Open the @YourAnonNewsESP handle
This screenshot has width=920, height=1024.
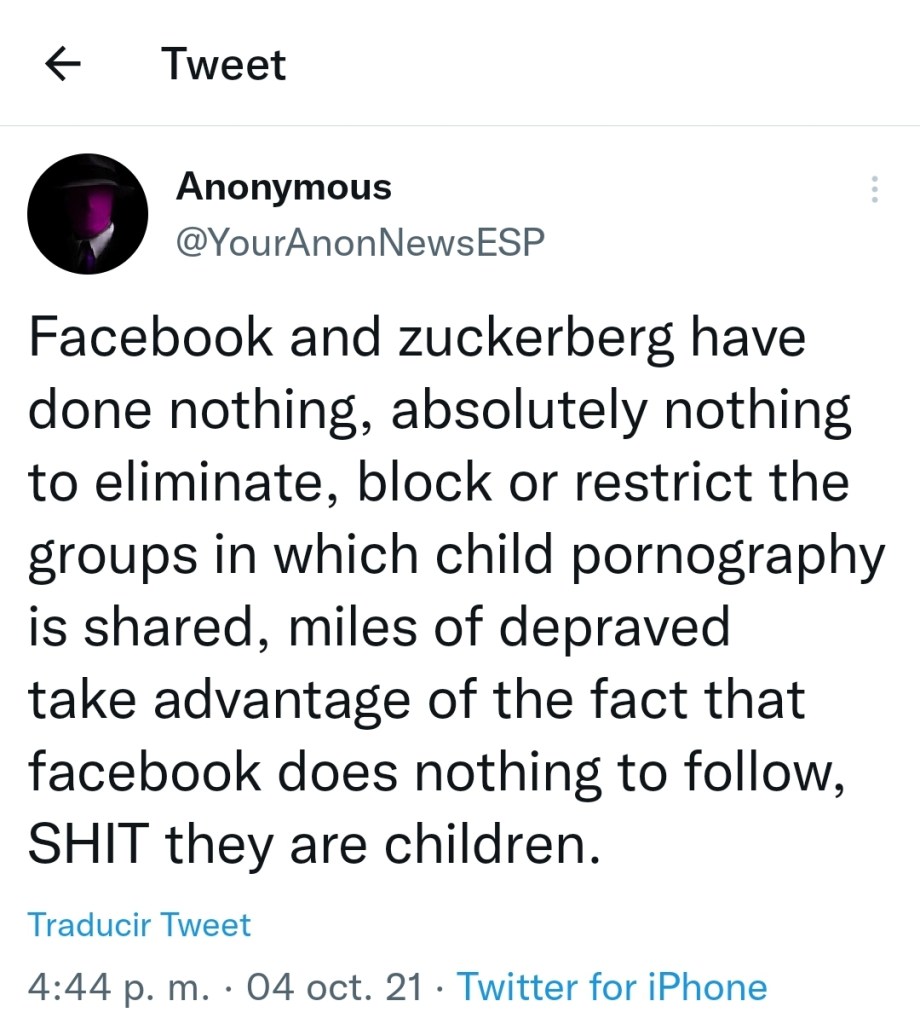tap(360, 242)
